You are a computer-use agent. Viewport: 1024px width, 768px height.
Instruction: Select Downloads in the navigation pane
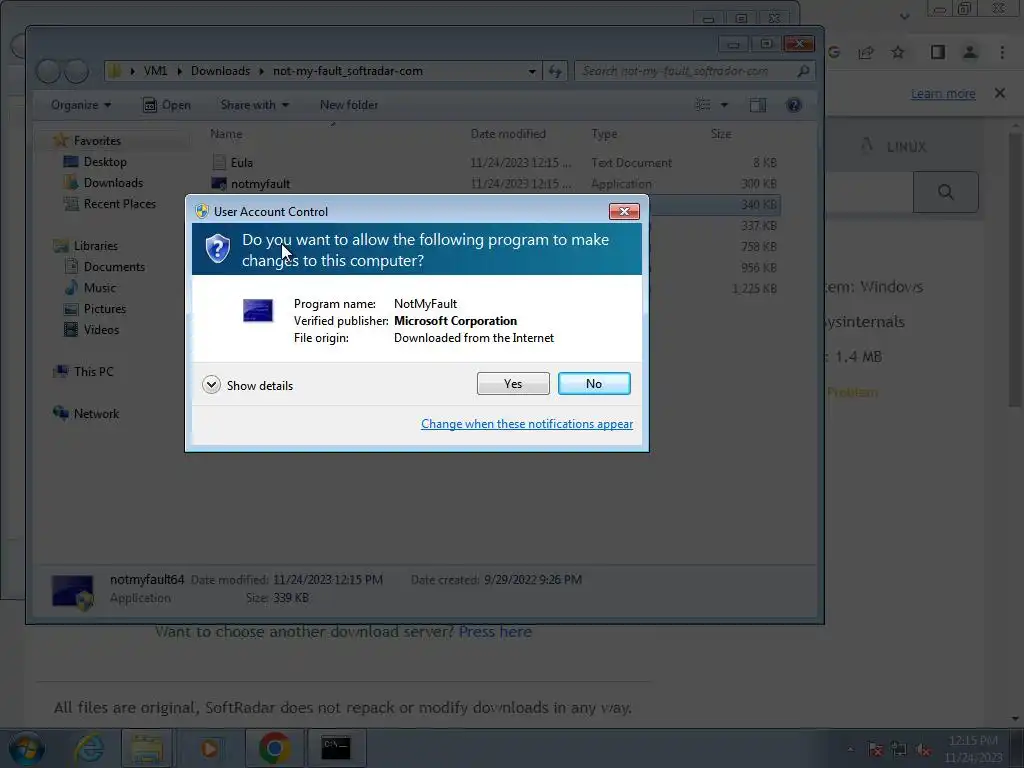(x=113, y=183)
